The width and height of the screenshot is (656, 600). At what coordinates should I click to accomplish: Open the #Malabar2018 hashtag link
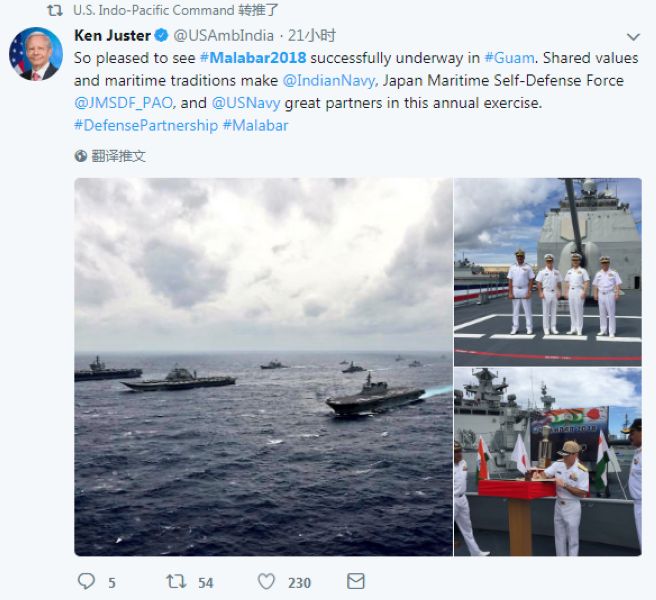[x=253, y=58]
